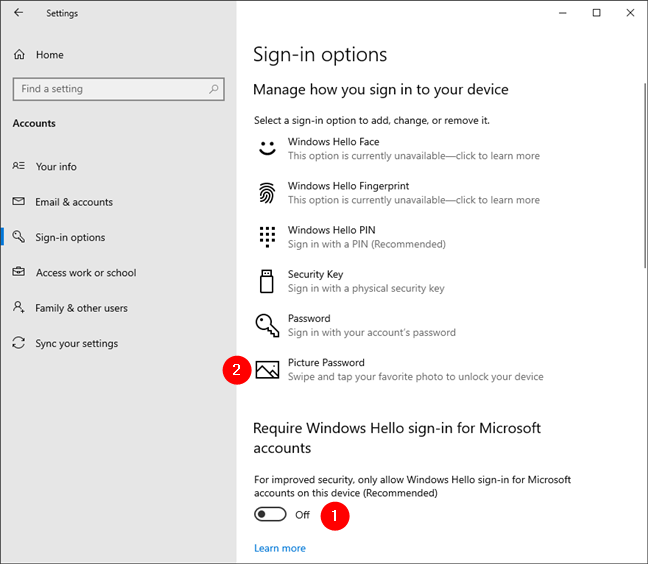Click the Accounts heading in sidebar
Image resolution: width=648 pixels, height=564 pixels.
click(x=34, y=123)
